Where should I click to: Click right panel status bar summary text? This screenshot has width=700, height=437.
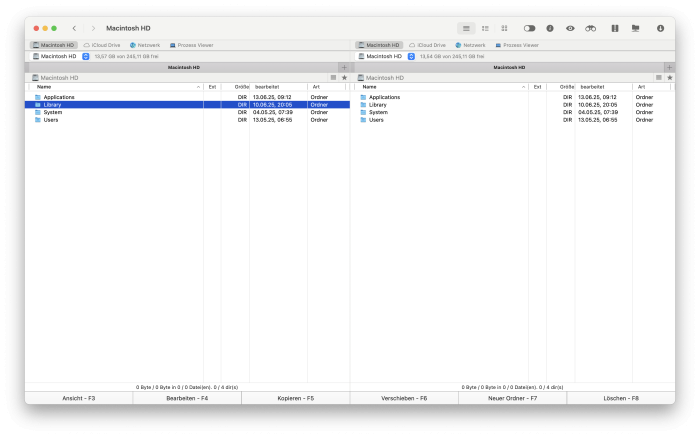pos(512,387)
